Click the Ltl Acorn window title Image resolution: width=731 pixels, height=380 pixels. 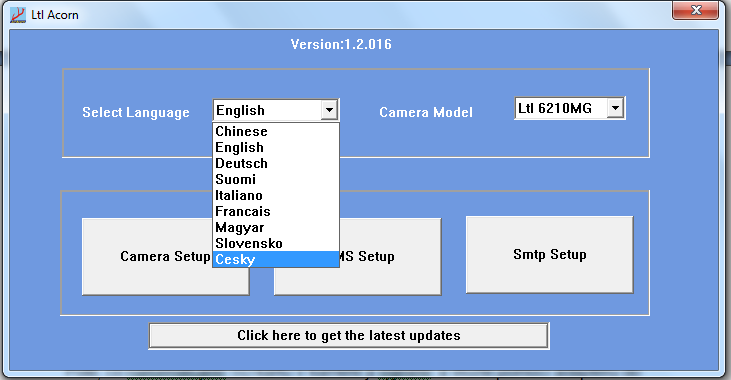coord(55,15)
